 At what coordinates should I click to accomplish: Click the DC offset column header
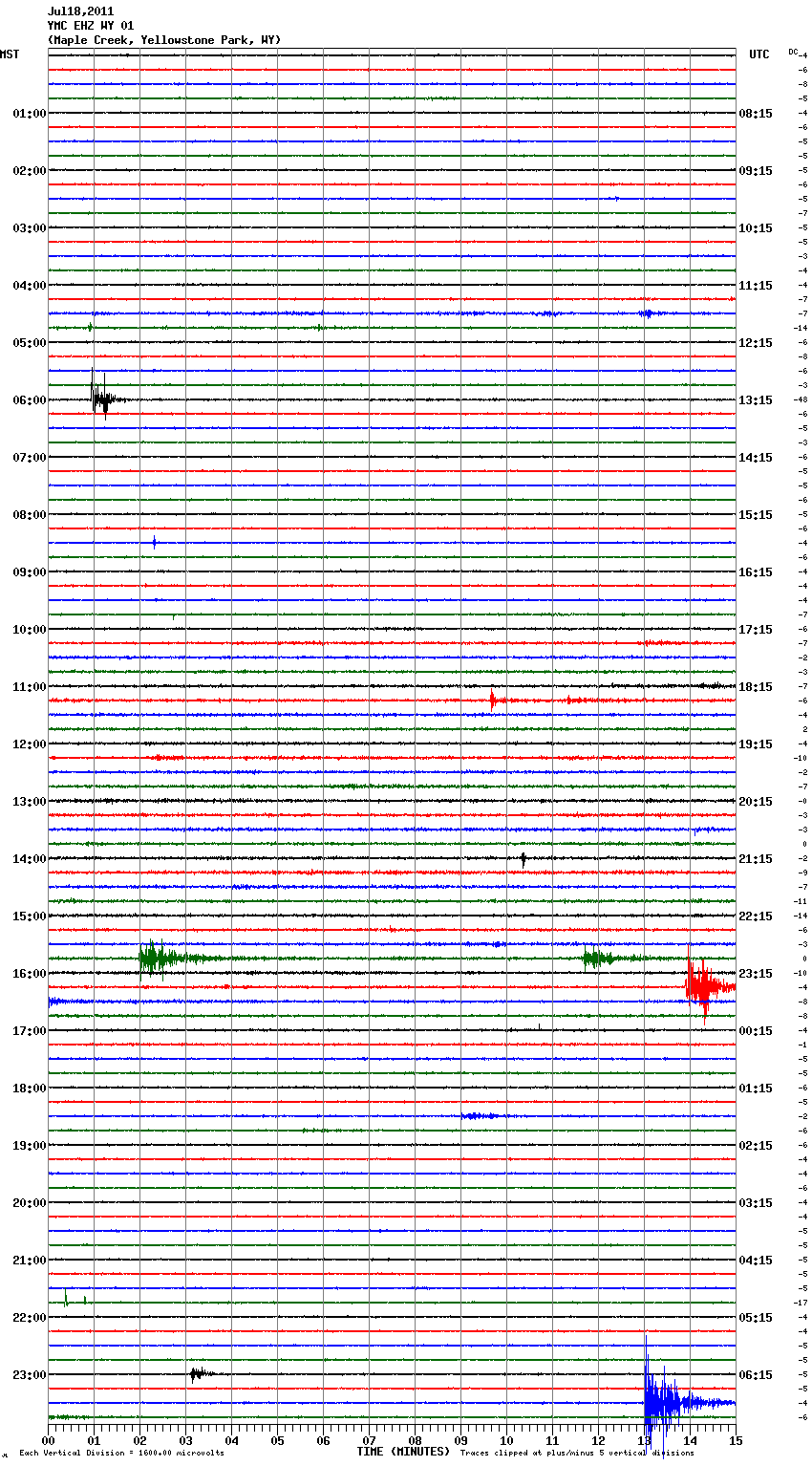[793, 52]
